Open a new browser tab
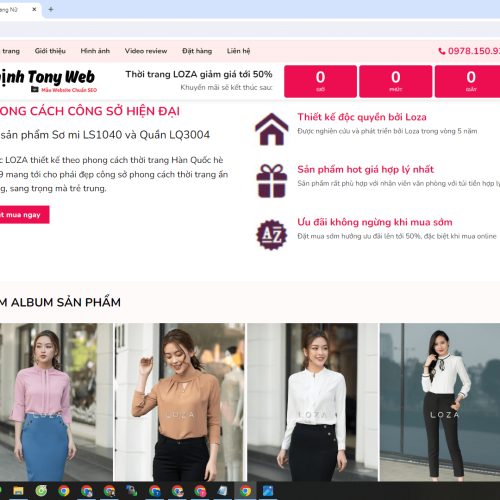This screenshot has width=500, height=500. click(x=51, y=9)
